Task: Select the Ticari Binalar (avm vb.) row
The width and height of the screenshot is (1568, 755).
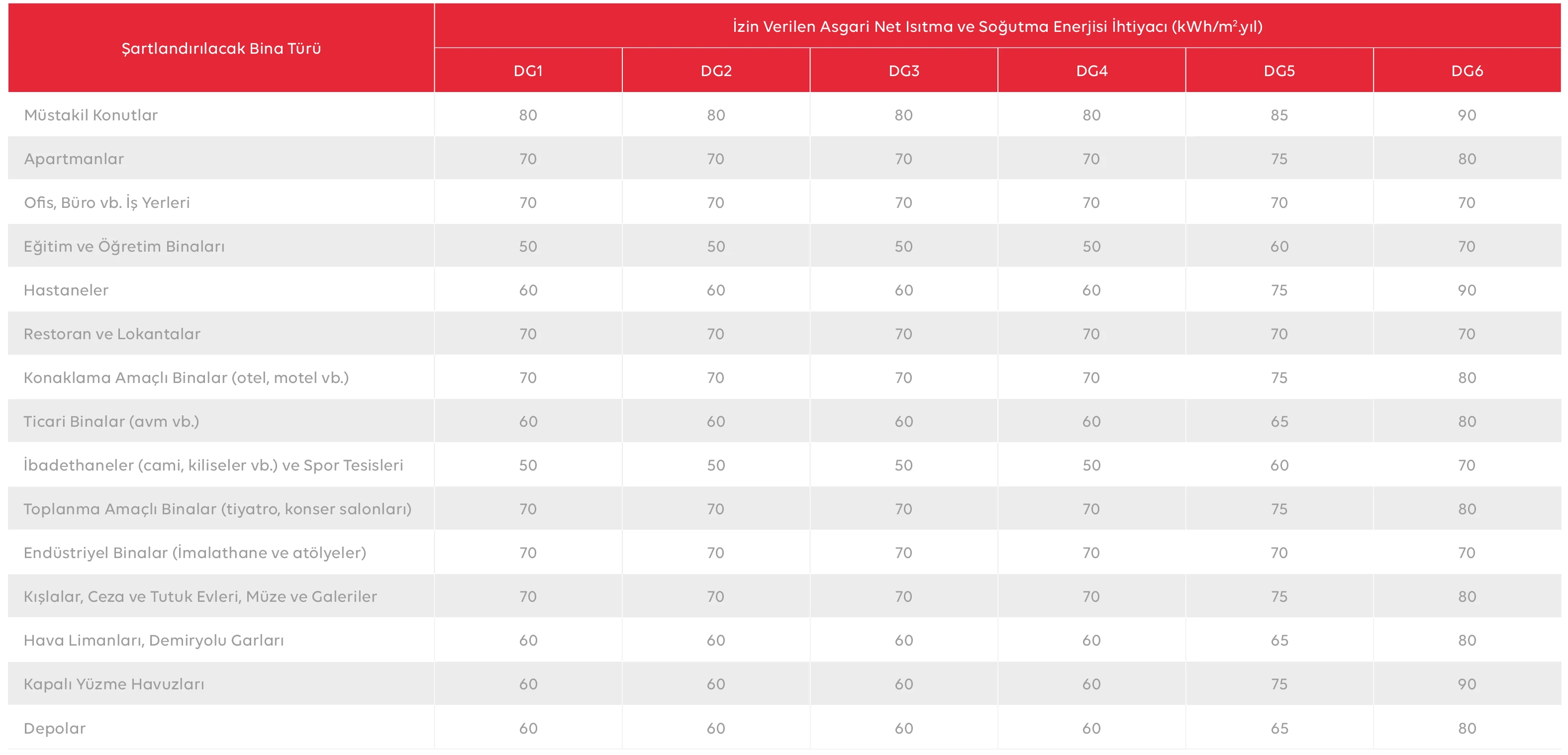Action: (x=111, y=422)
